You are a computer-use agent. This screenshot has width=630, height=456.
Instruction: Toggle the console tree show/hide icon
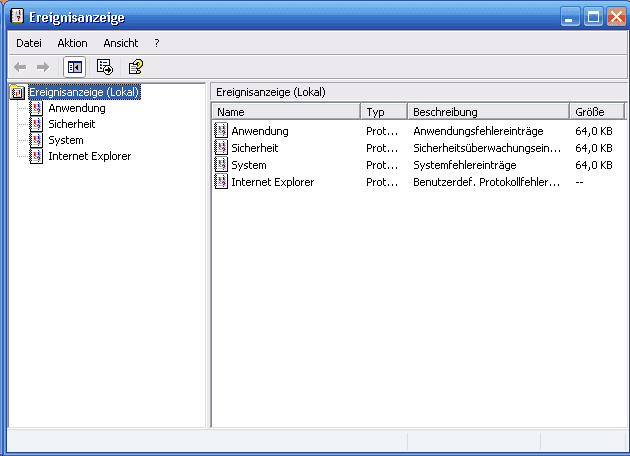(75, 67)
